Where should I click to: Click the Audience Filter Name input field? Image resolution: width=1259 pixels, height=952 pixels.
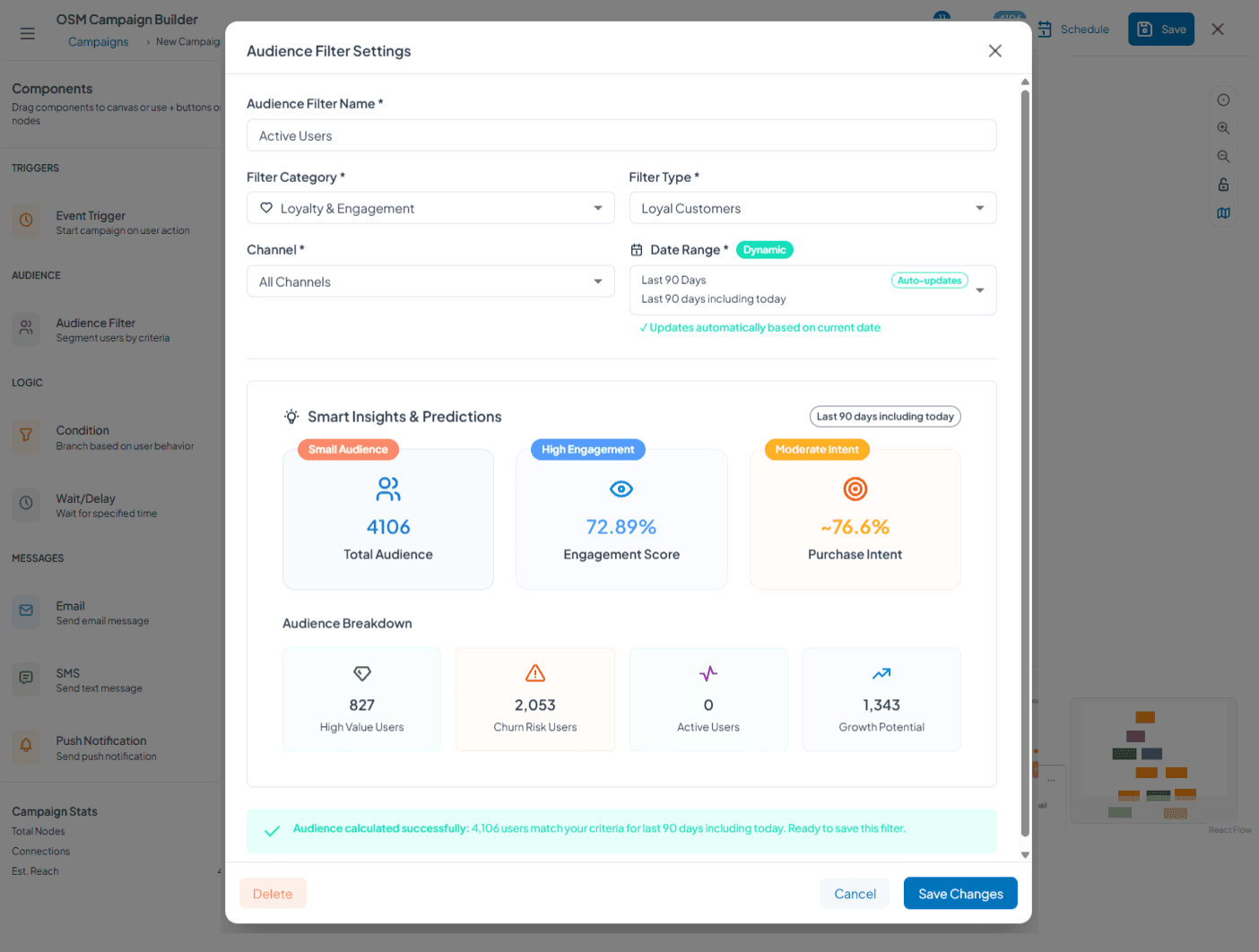tap(621, 135)
